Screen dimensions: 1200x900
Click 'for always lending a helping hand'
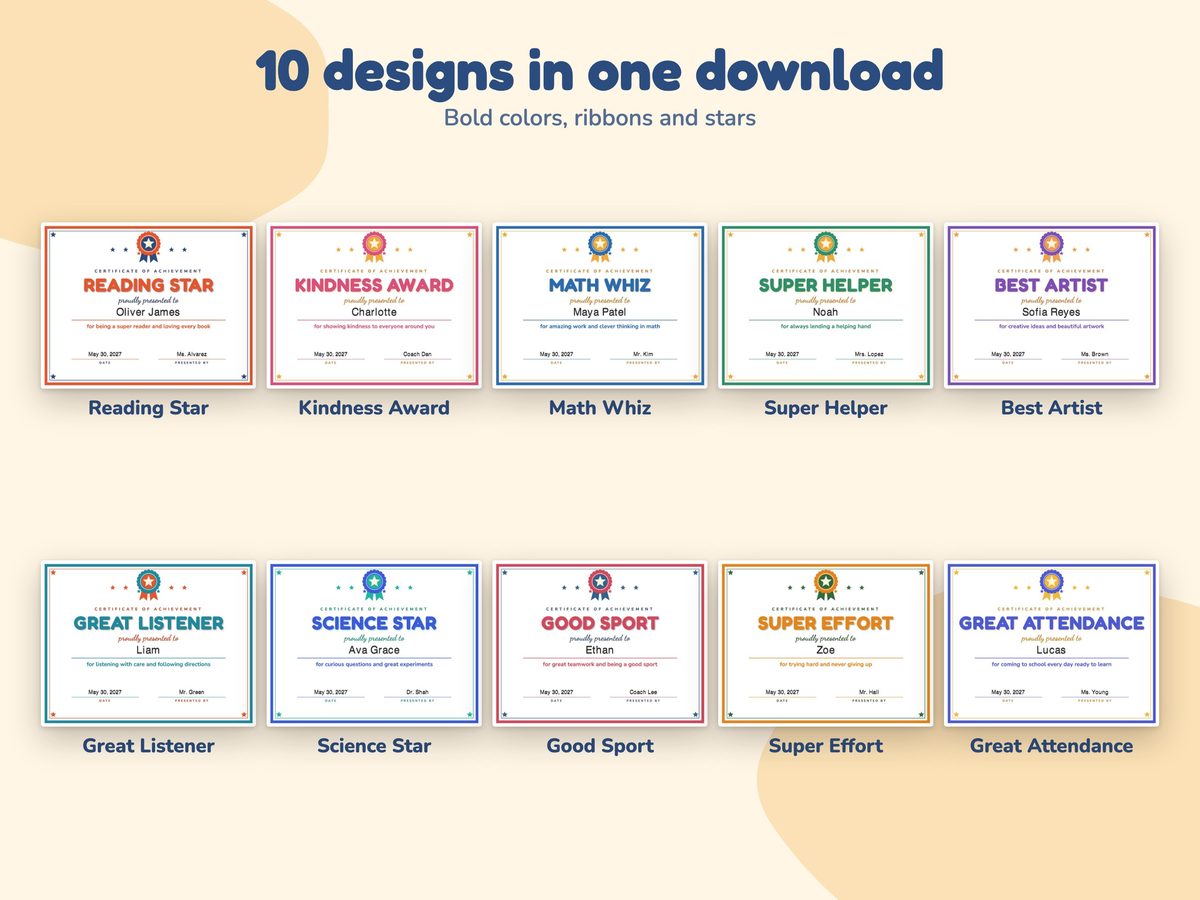click(x=826, y=326)
